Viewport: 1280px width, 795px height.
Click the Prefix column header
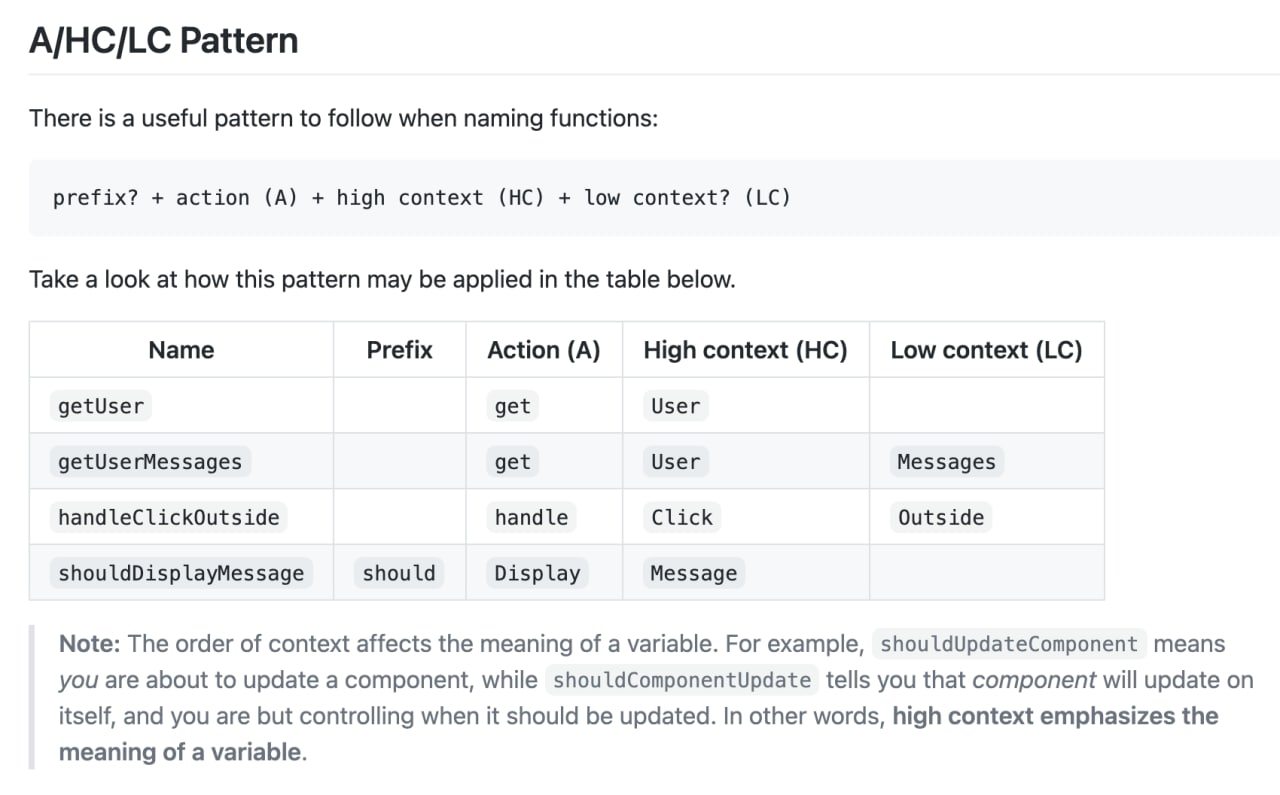400,350
